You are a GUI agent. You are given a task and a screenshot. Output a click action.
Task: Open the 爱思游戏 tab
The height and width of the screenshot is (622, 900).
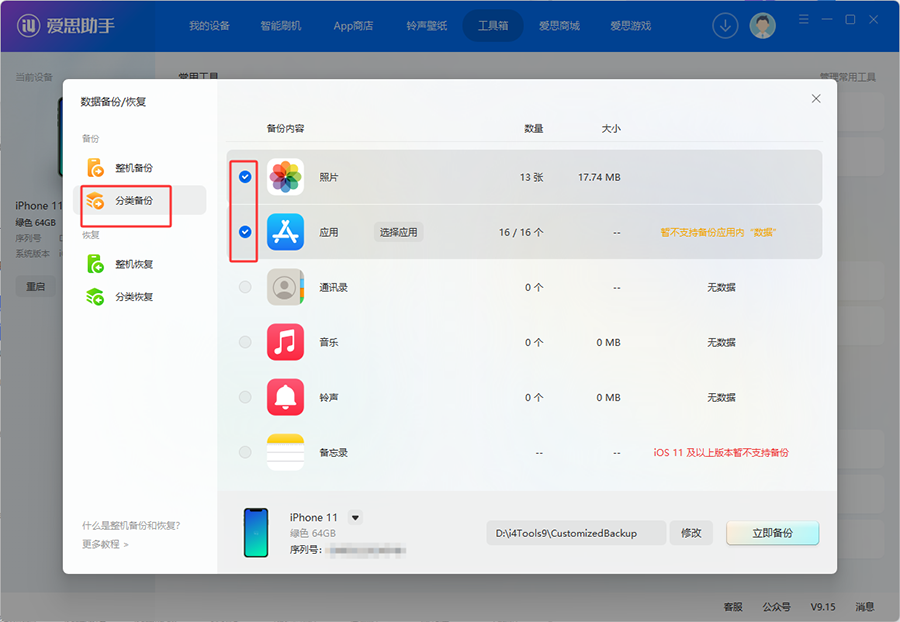(630, 26)
